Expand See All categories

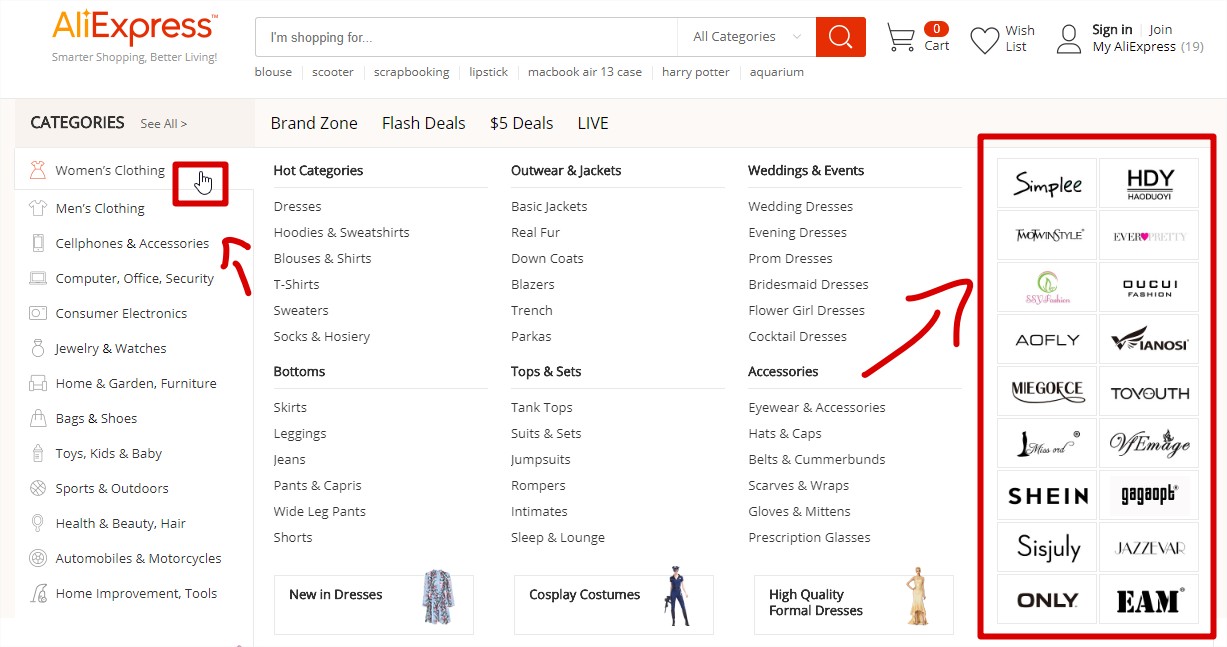click(x=164, y=124)
